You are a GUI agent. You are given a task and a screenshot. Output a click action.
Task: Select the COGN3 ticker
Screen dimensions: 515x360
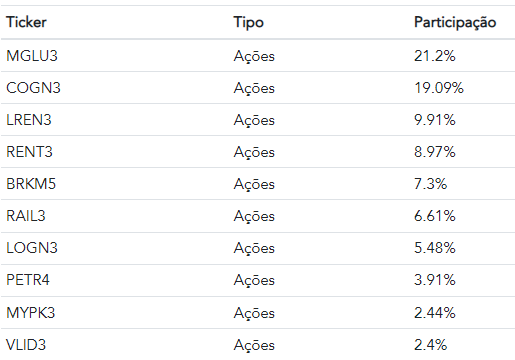[x=33, y=88]
